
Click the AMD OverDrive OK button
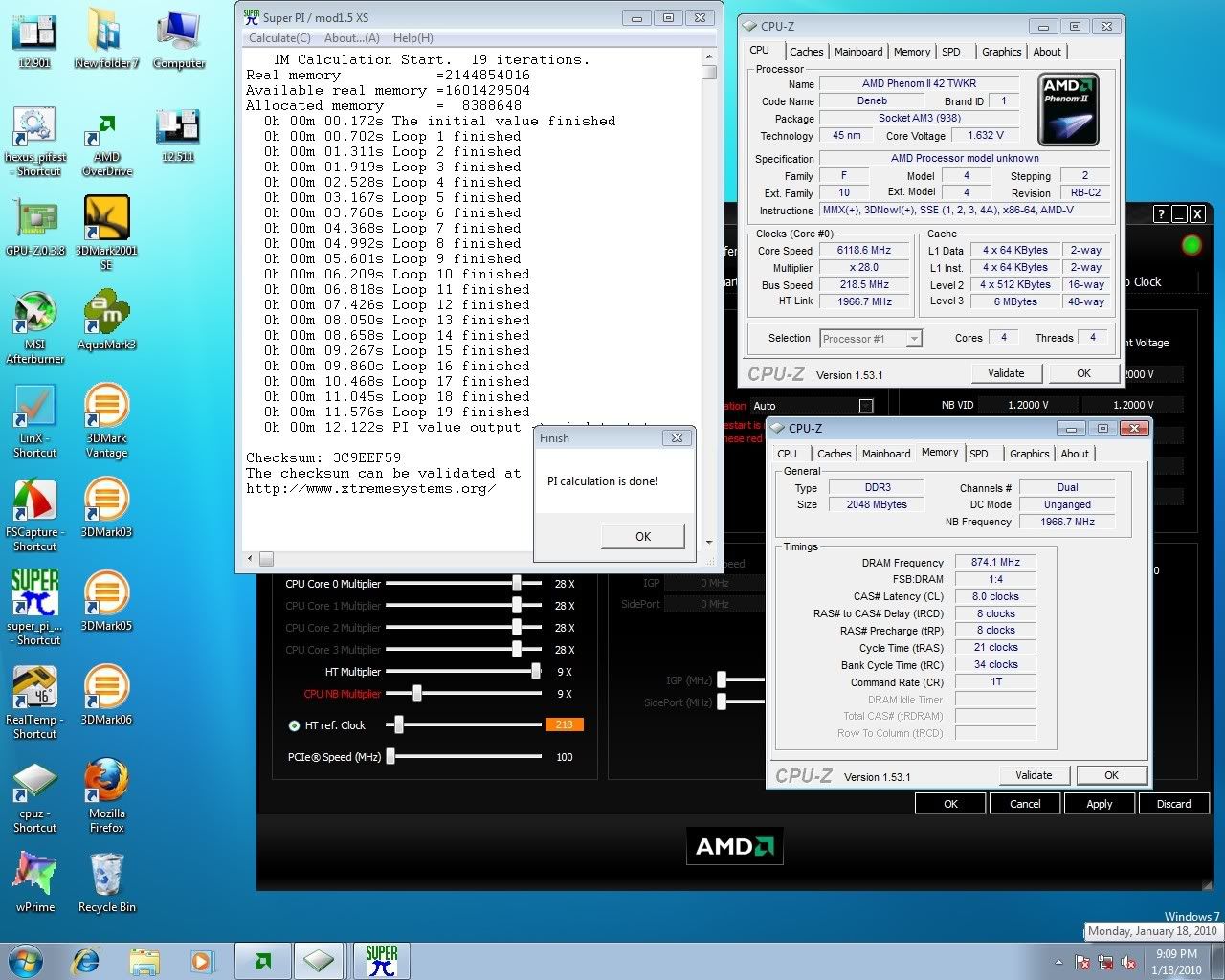point(950,804)
